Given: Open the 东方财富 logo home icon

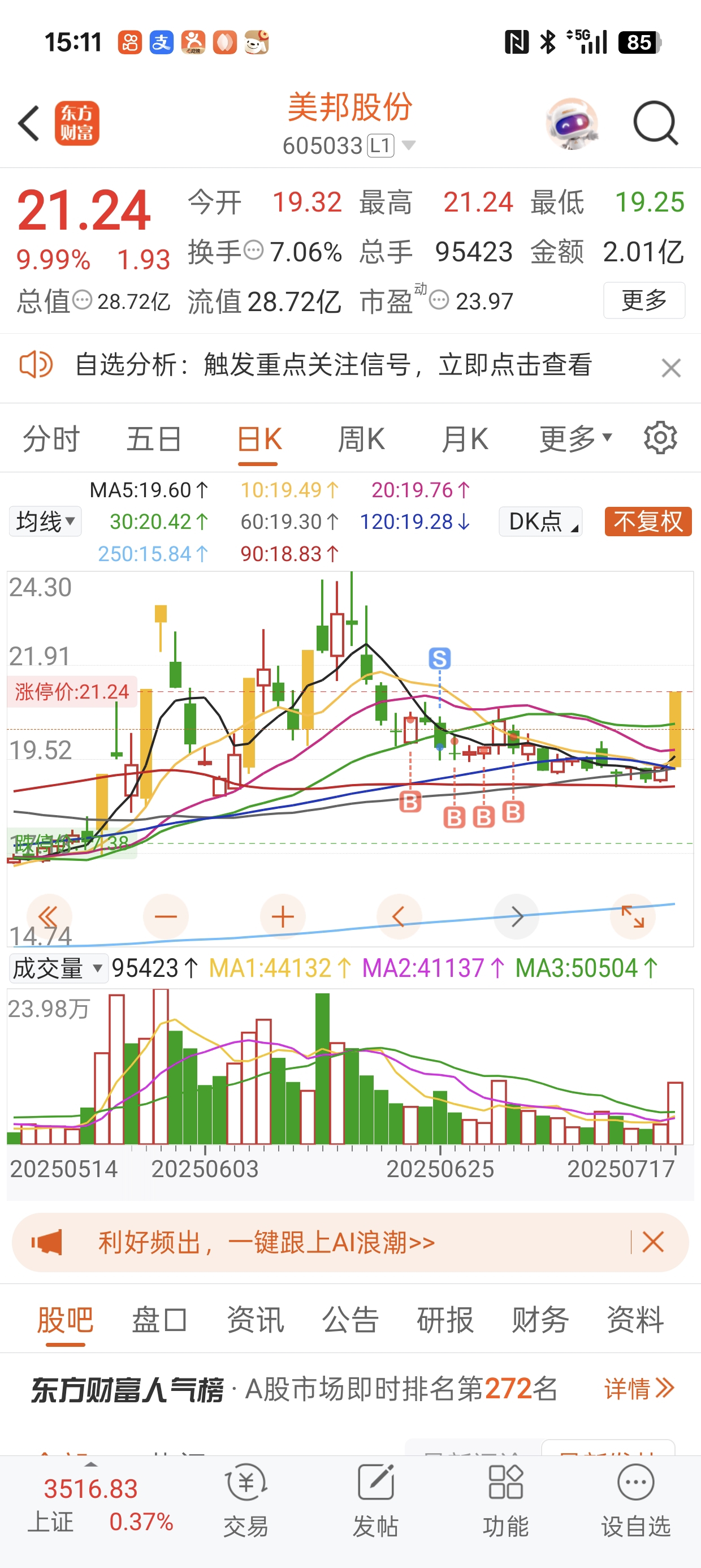Looking at the screenshot, I should coord(77,123).
